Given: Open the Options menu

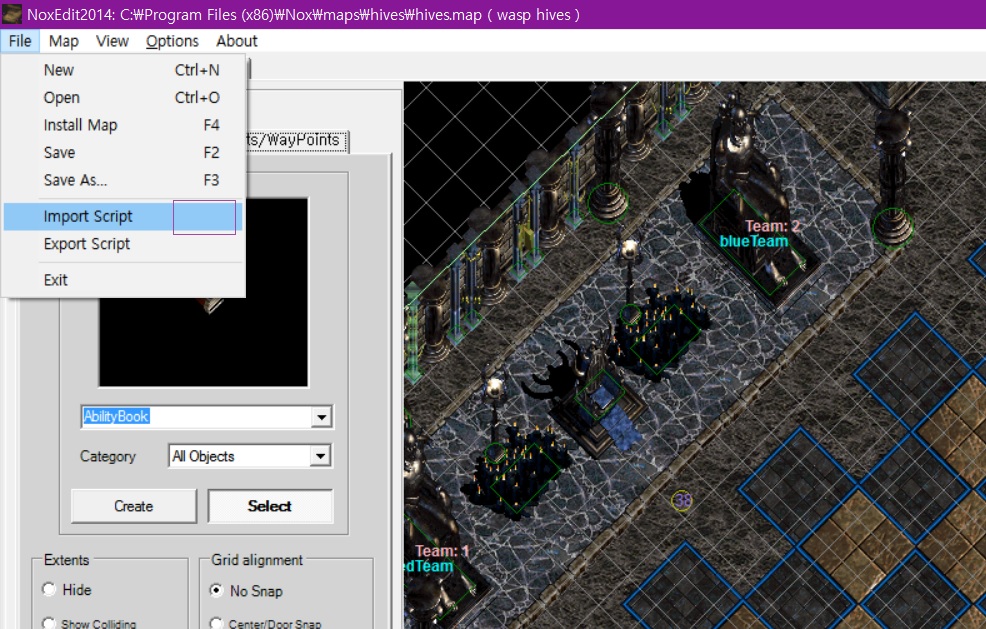Looking at the screenshot, I should pos(172,41).
